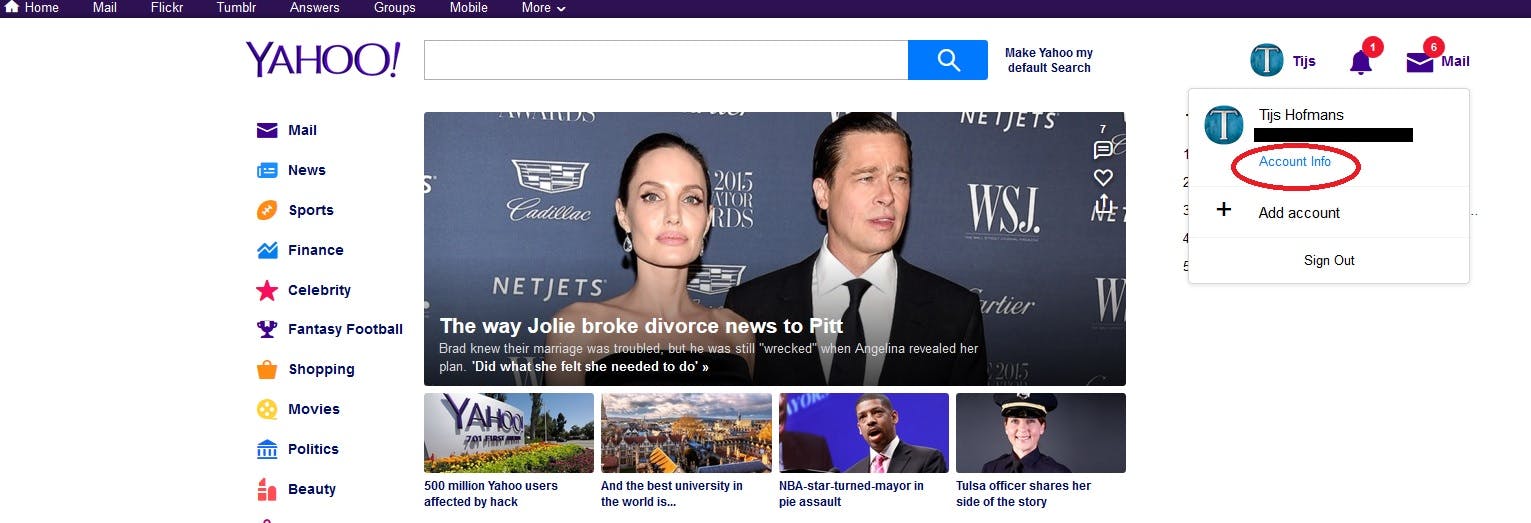The width and height of the screenshot is (1531, 523).
Task: Click the News label in sidebar
Action: [307, 170]
